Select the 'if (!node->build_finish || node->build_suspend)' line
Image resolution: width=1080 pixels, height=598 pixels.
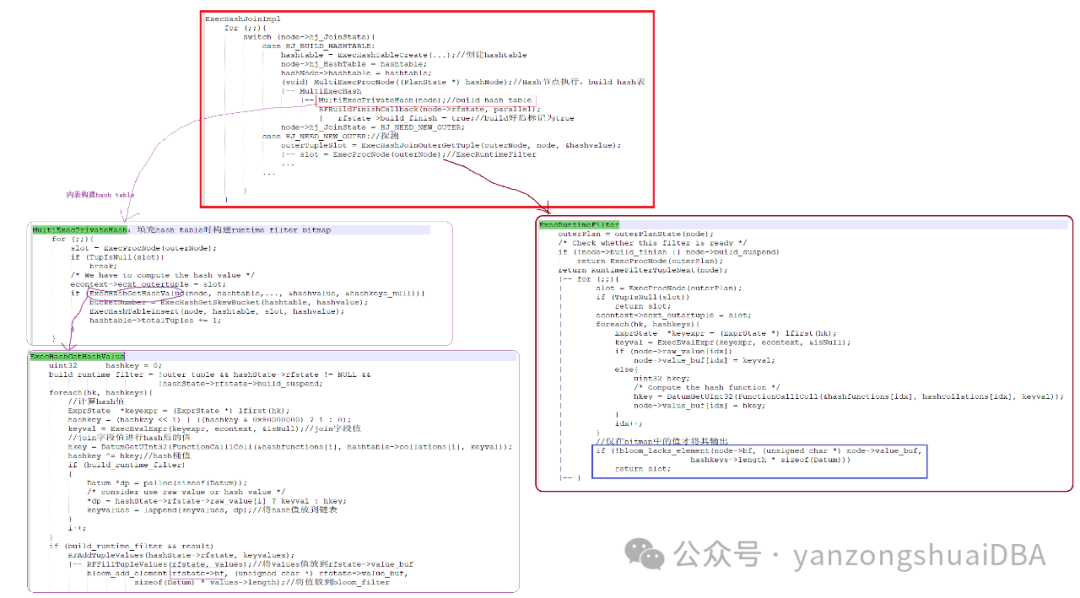click(669, 252)
